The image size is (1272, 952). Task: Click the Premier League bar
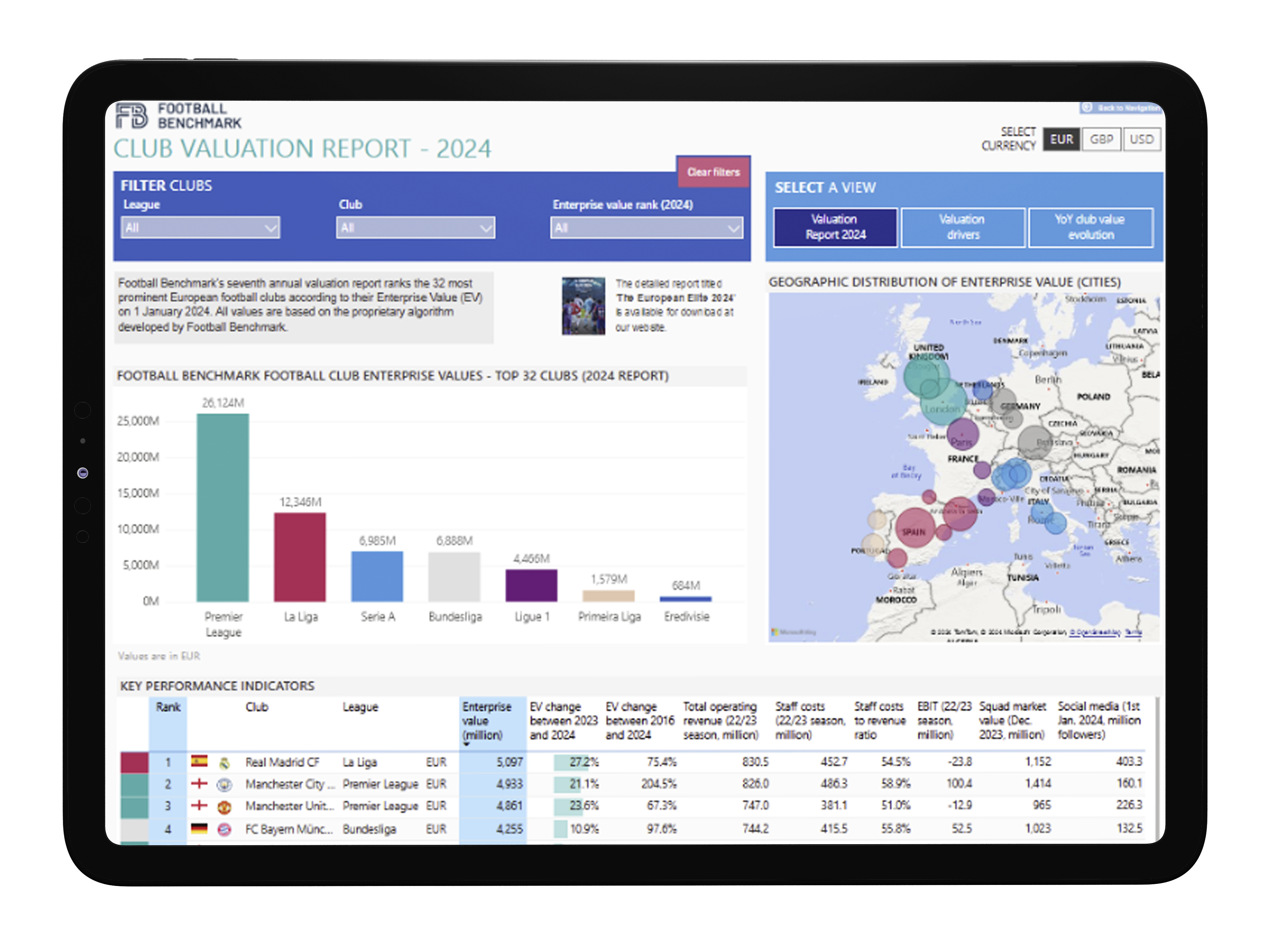pyautogui.click(x=223, y=507)
